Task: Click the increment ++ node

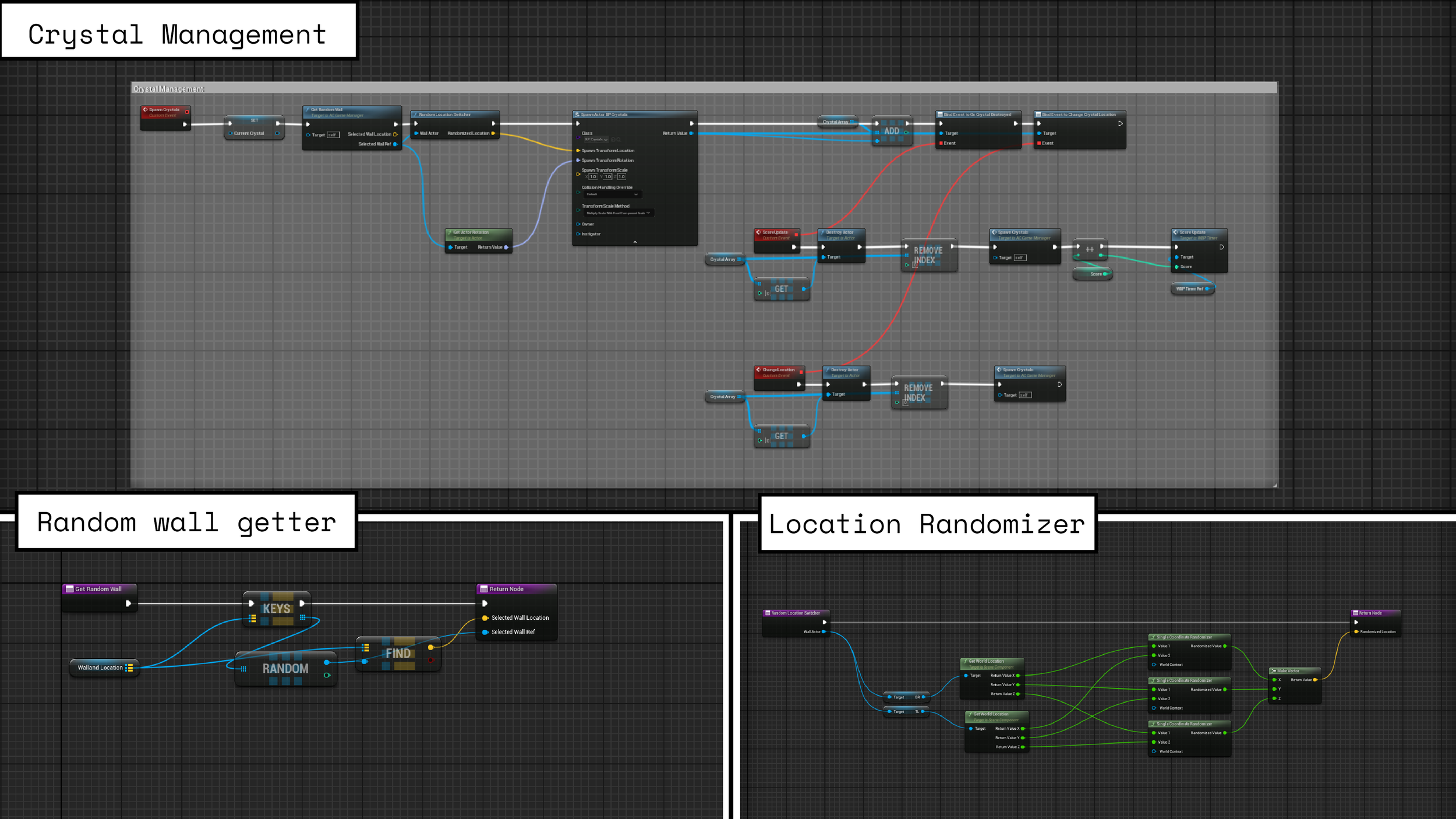Action: click(x=1090, y=249)
